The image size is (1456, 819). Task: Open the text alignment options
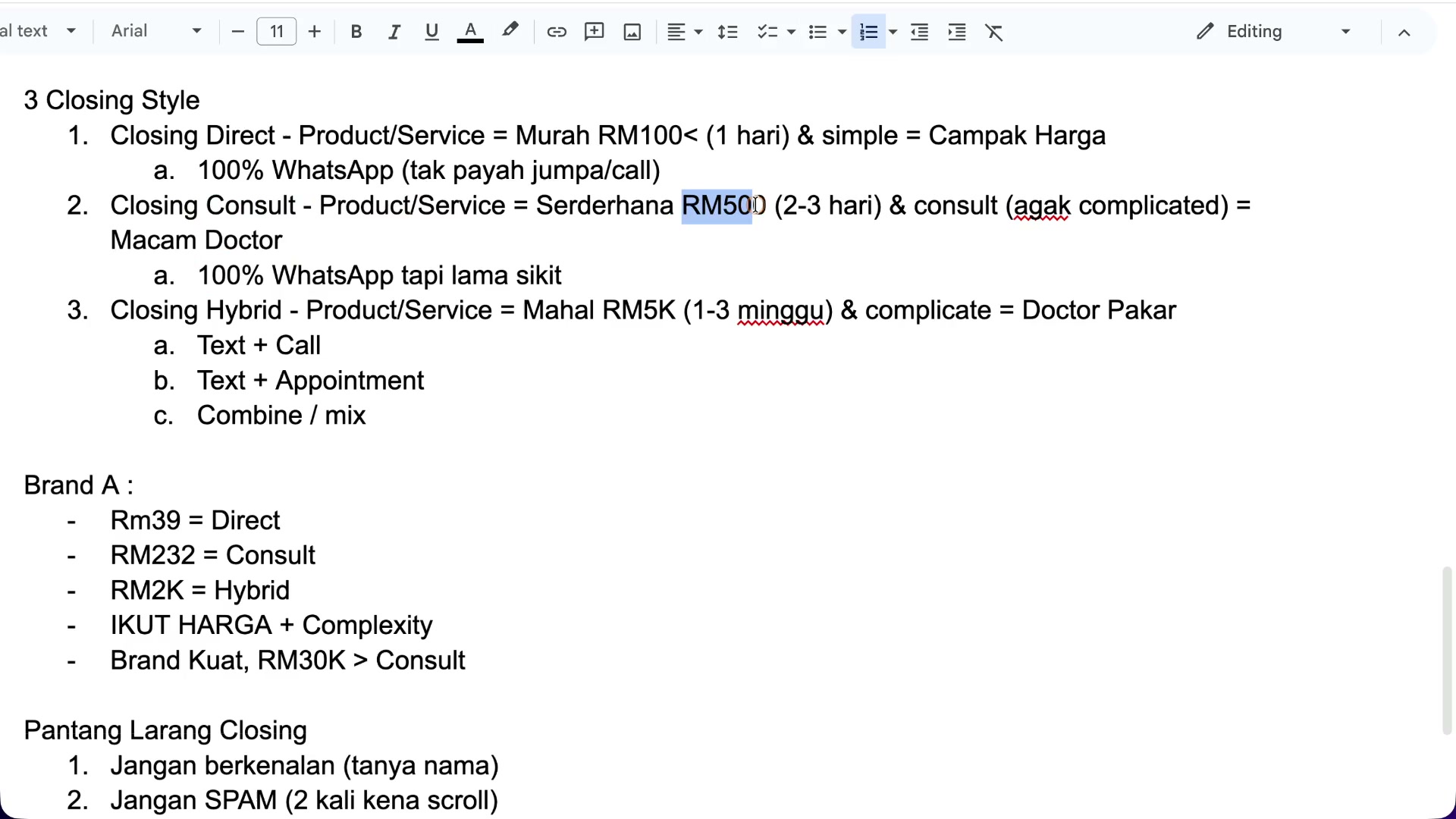(x=684, y=32)
